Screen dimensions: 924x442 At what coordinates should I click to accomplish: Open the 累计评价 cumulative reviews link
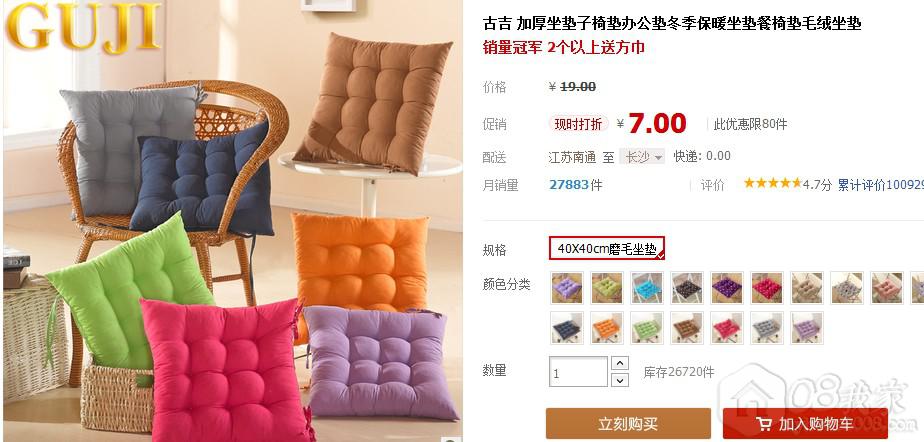[880, 185]
